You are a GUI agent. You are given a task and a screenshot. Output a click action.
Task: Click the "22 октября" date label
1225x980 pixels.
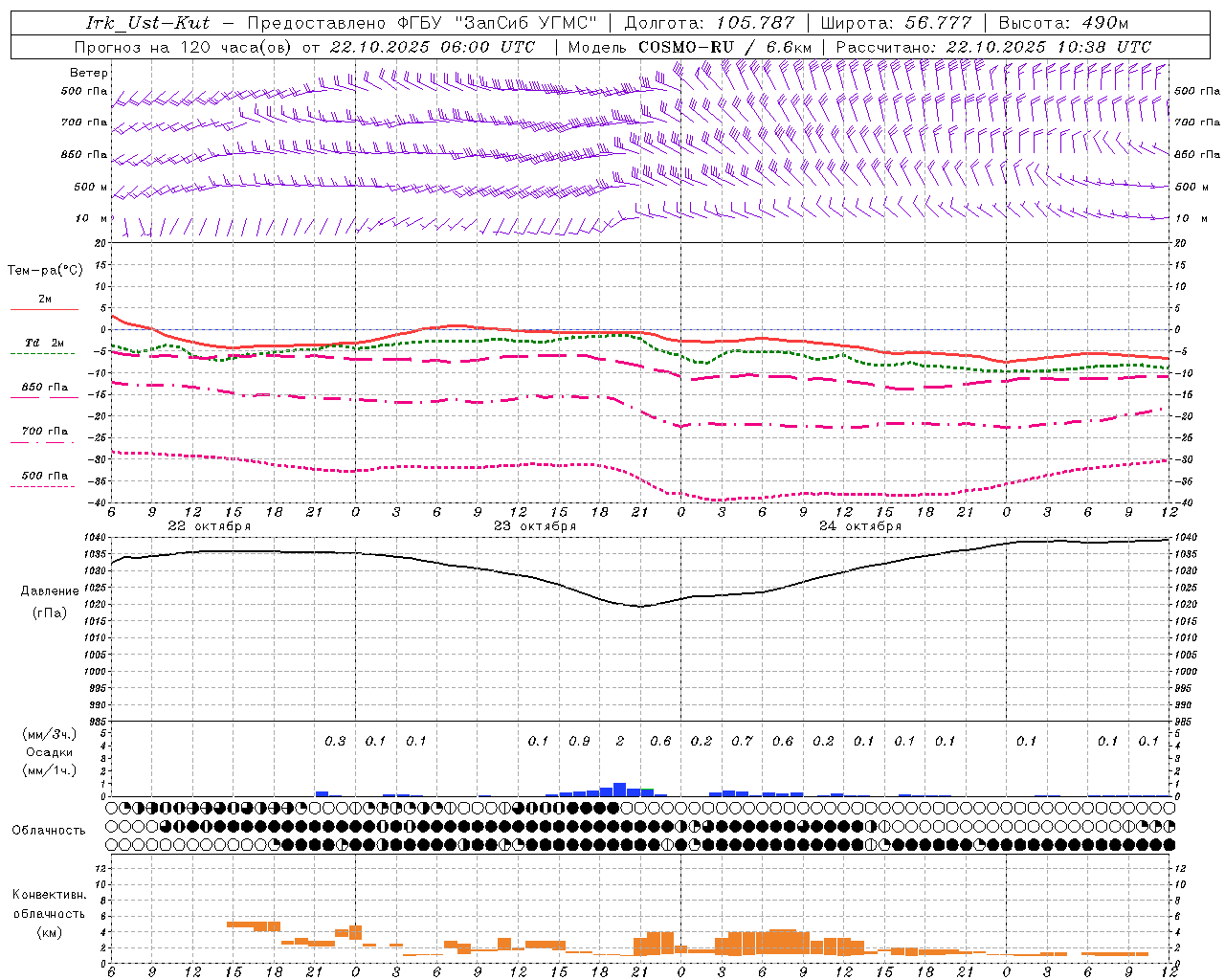click(210, 526)
